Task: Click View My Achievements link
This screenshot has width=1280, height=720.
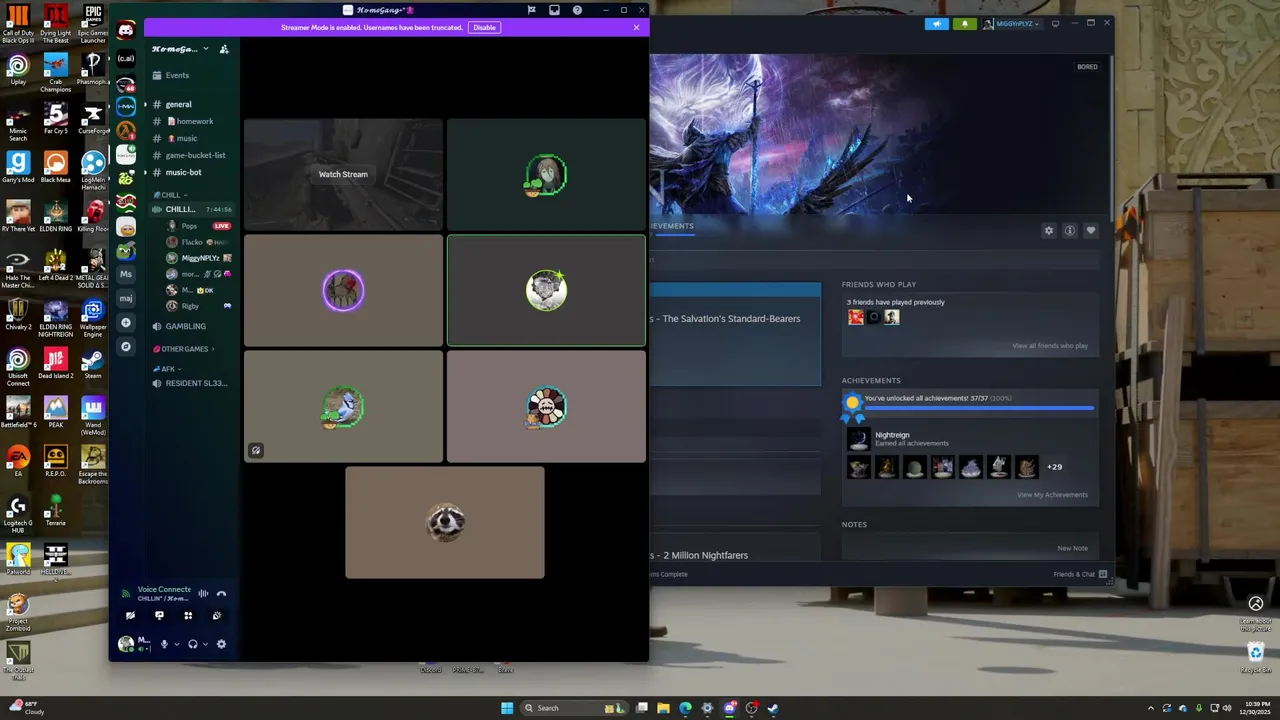Action: point(1052,495)
